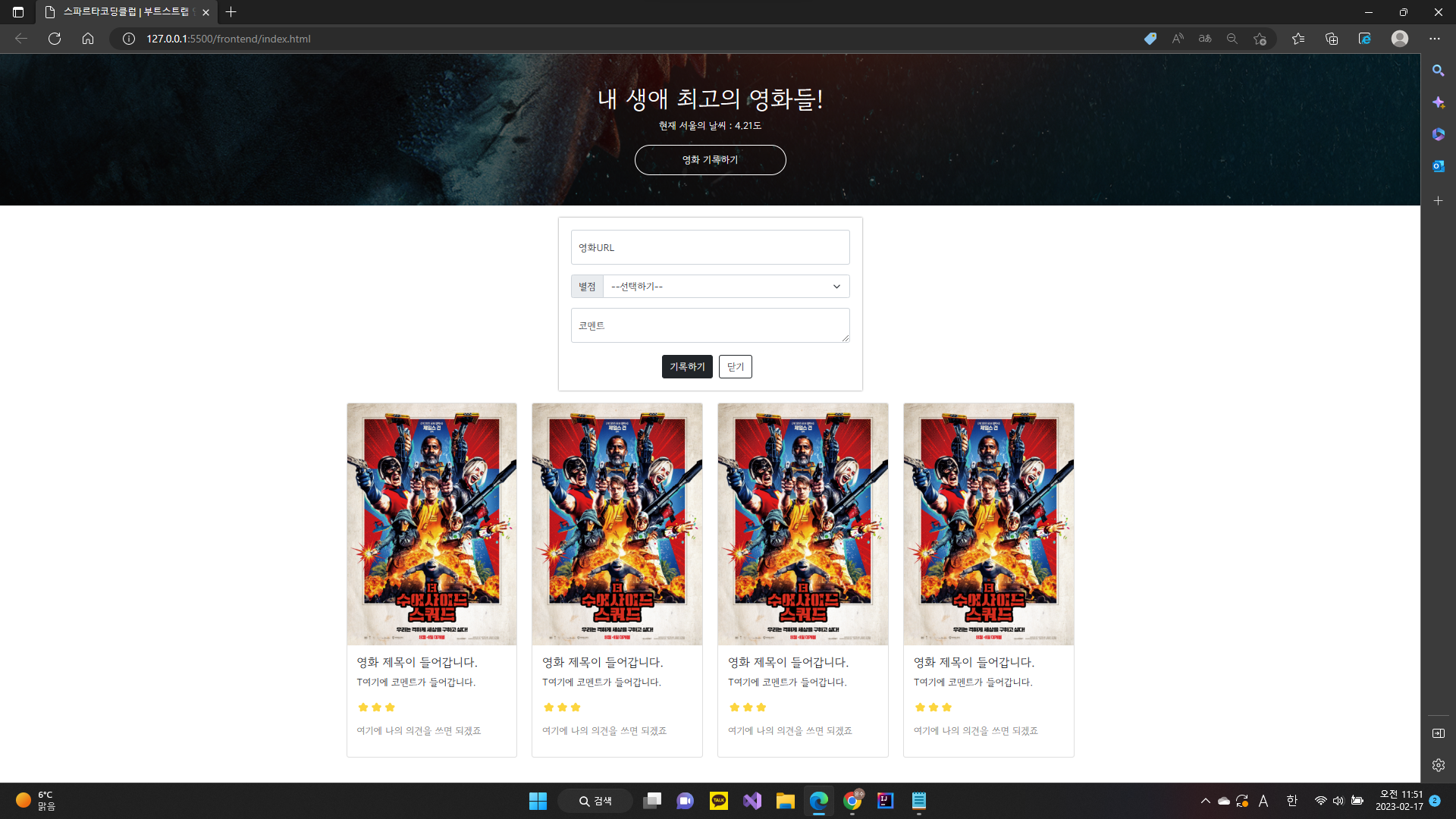Open the taskbar weather widget

(x=36, y=801)
